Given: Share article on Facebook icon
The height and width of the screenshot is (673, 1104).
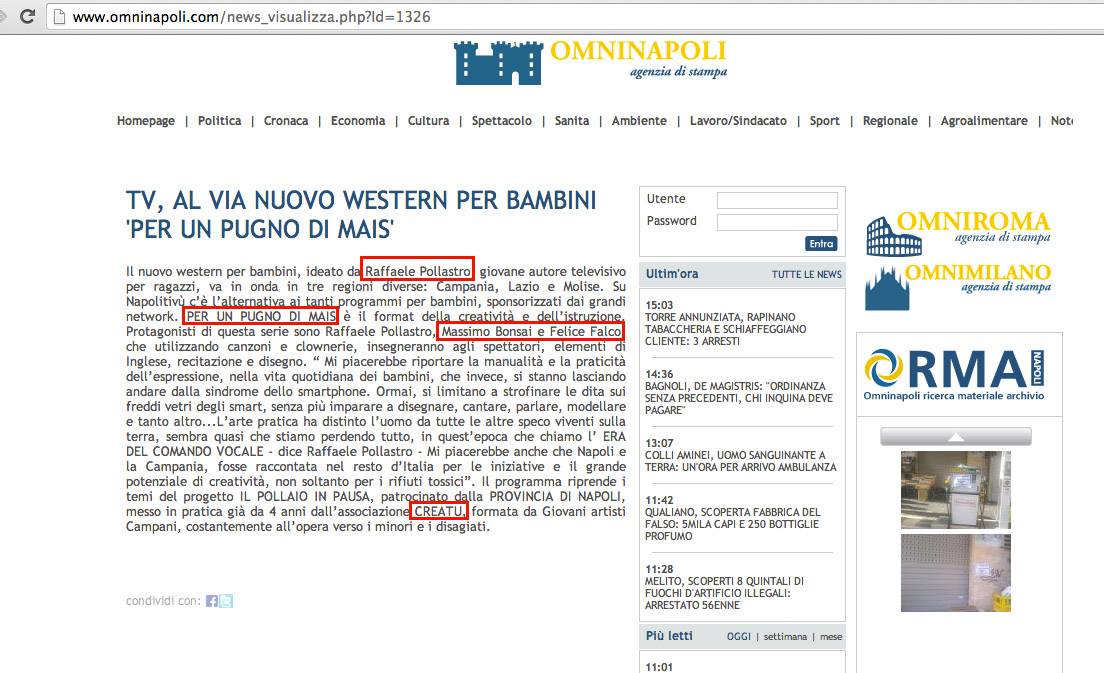Looking at the screenshot, I should click(212, 601).
